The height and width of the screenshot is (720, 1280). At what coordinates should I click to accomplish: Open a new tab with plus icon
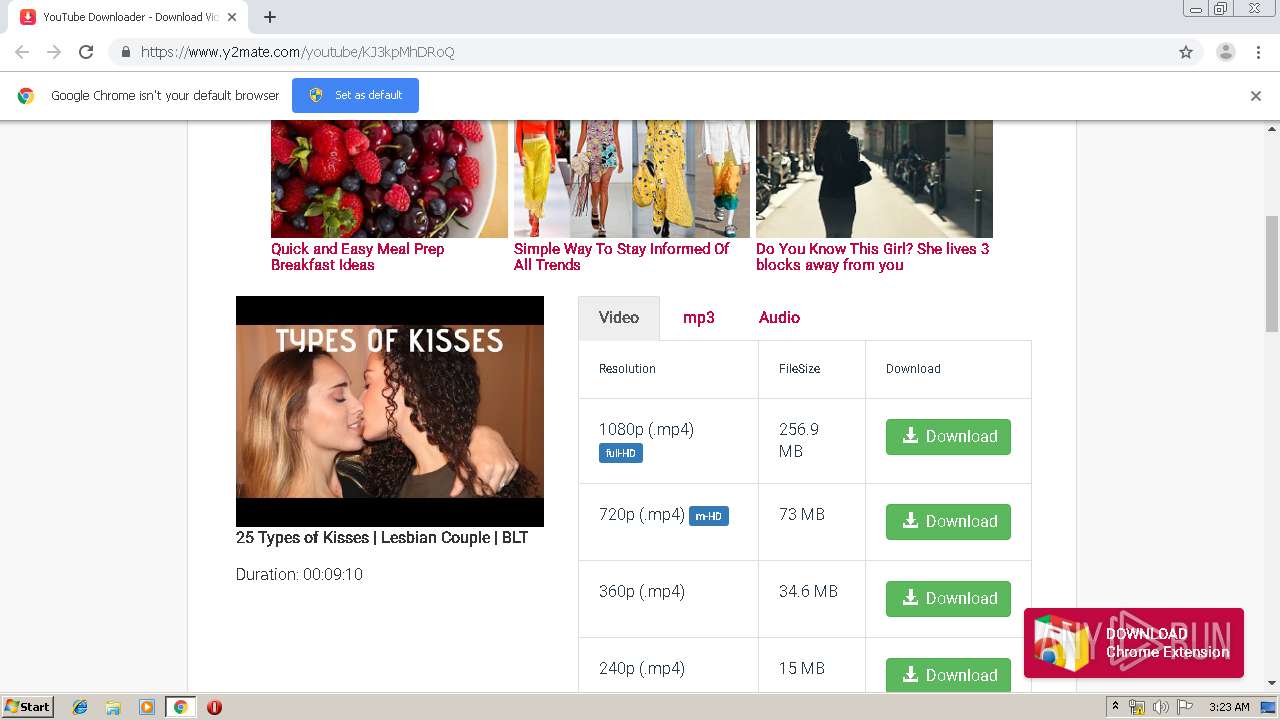pyautogui.click(x=270, y=17)
